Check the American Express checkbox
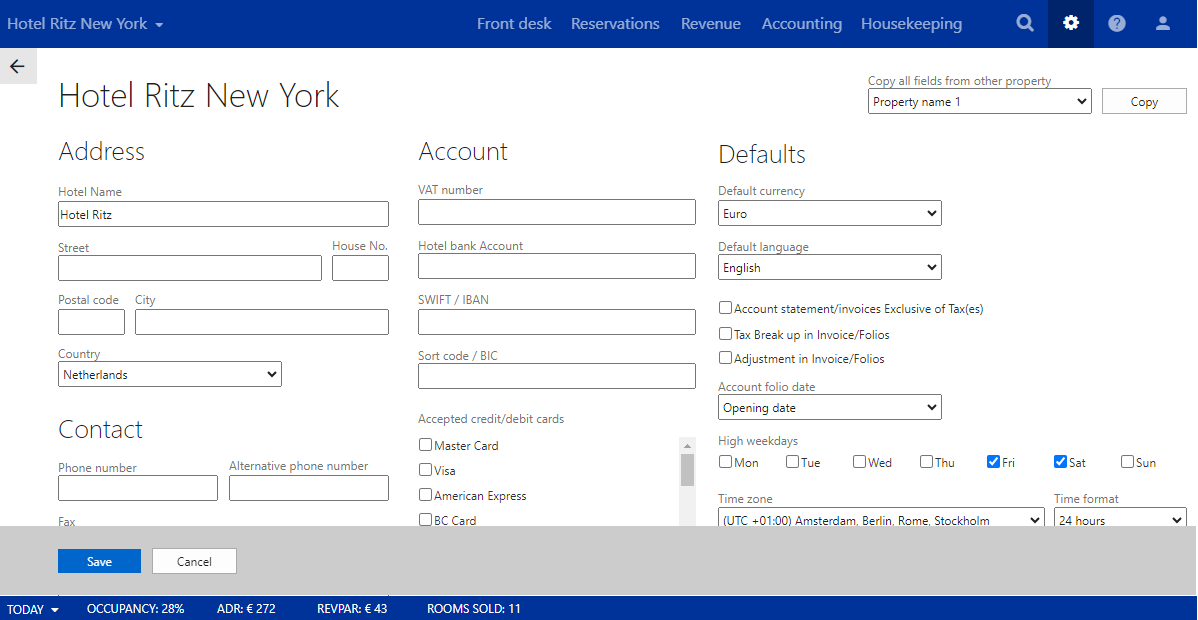Screen dimensions: 1198x620 [x=426, y=495]
